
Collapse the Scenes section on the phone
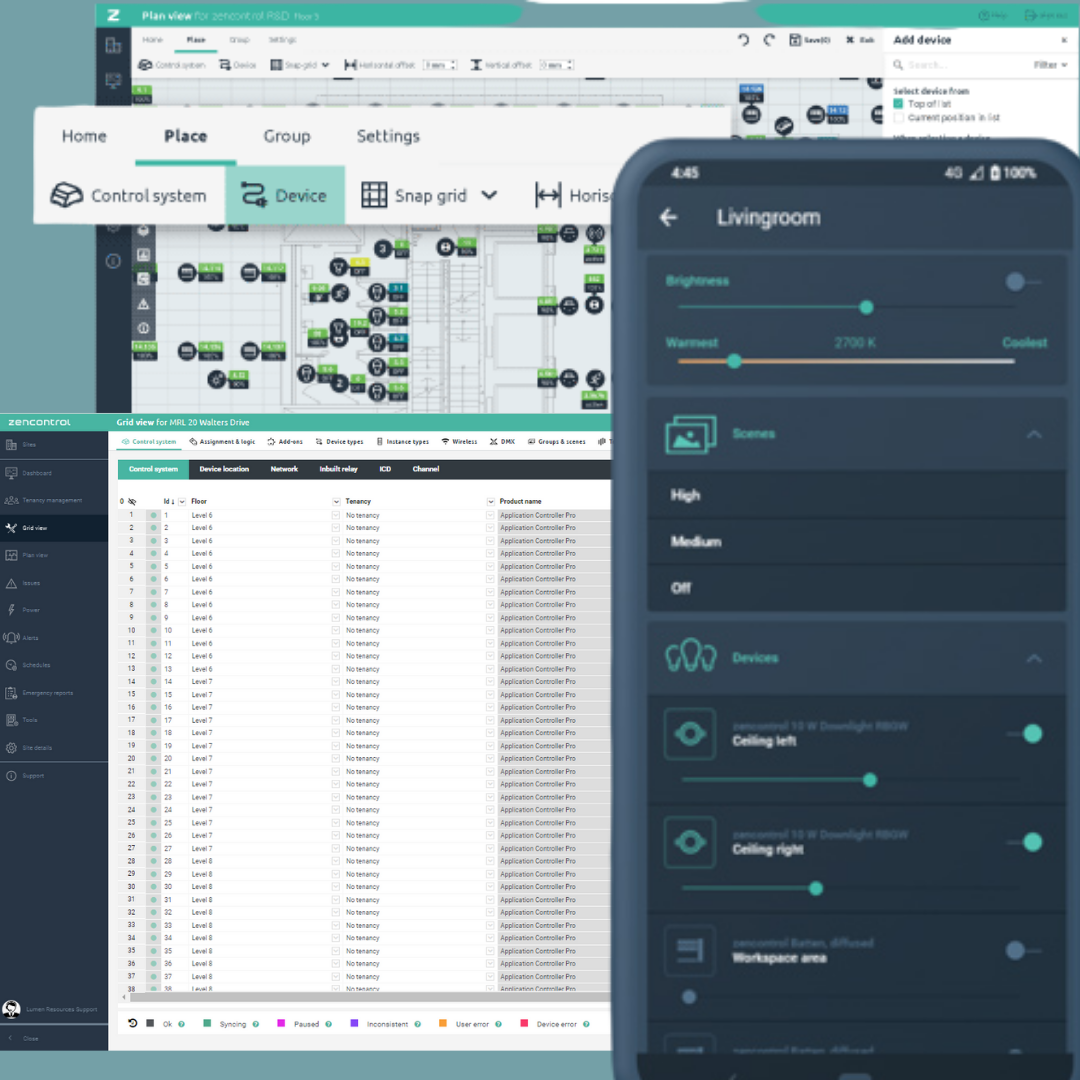[x=1034, y=434]
